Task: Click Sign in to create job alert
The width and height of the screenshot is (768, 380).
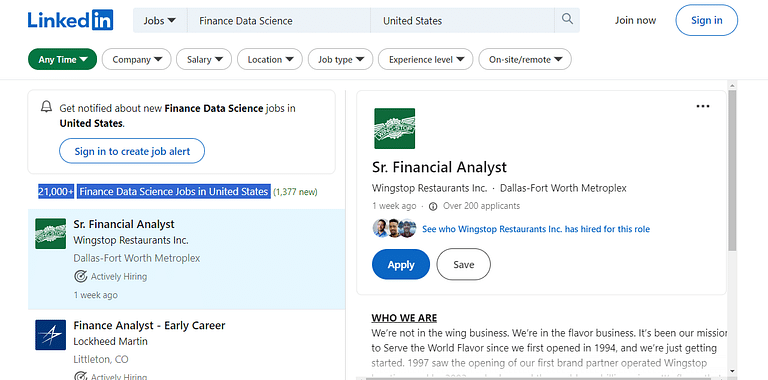Action: (x=132, y=151)
